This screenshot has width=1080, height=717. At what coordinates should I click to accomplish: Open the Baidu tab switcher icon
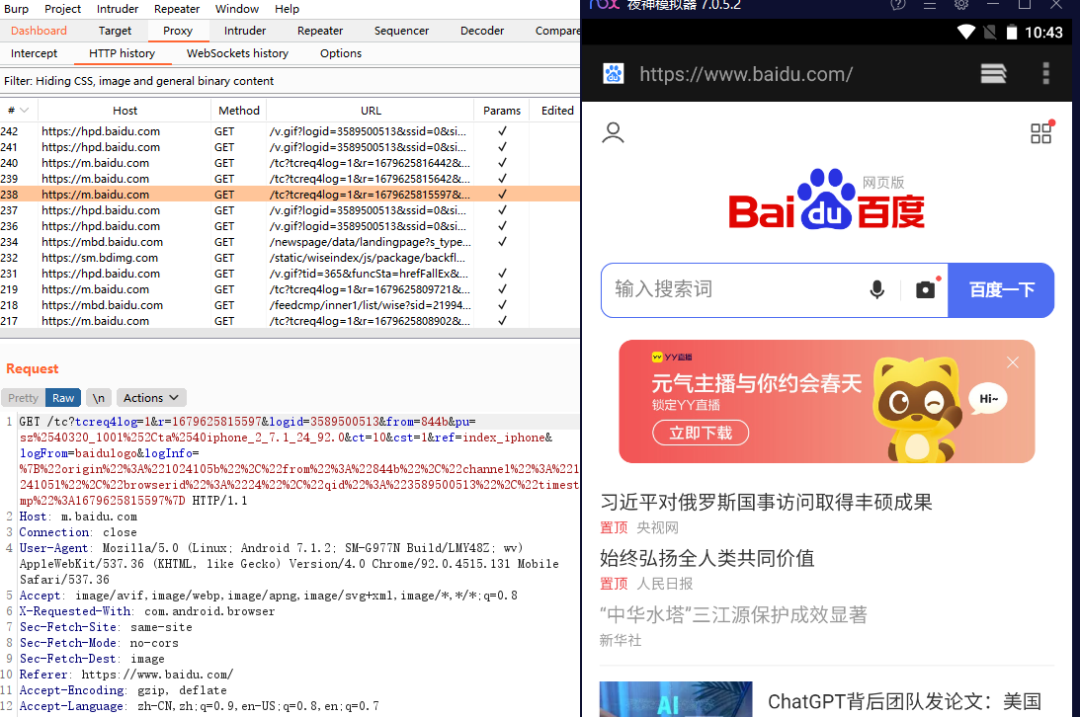pos(993,73)
